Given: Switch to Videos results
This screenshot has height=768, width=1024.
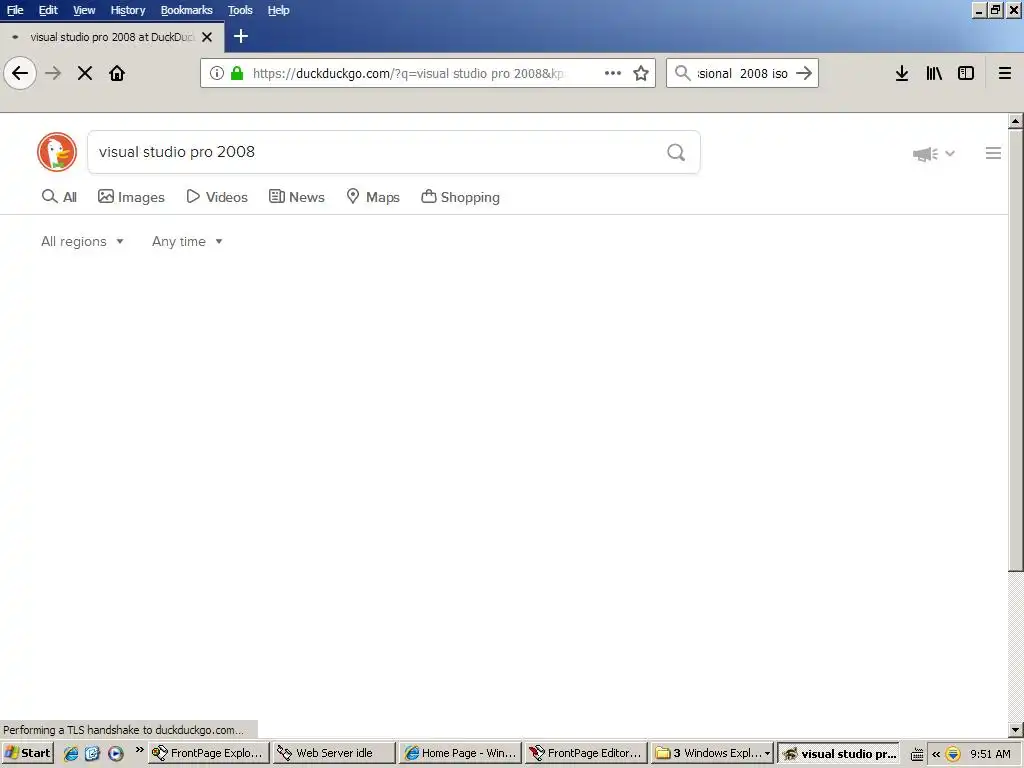Looking at the screenshot, I should pos(217,197).
